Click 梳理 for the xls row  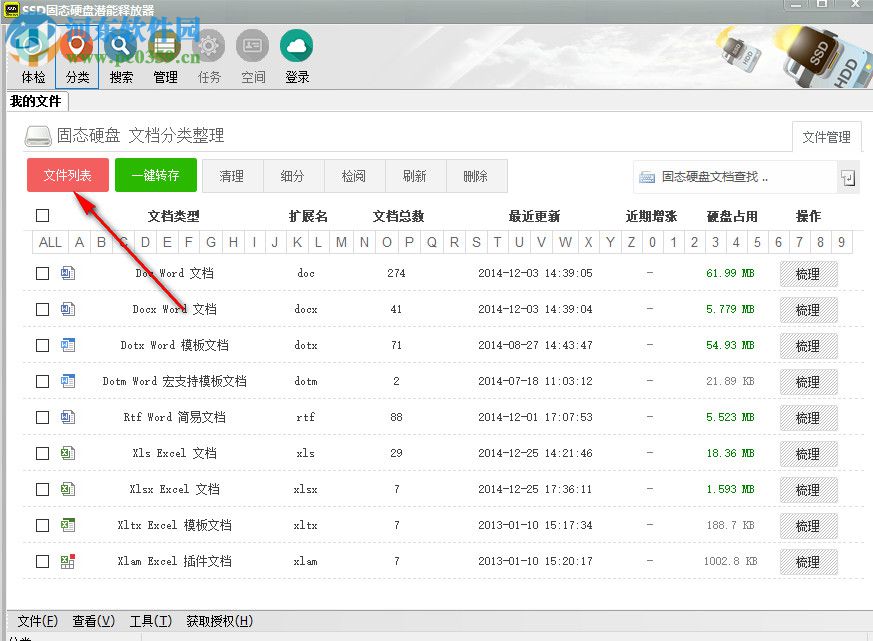[x=808, y=454]
